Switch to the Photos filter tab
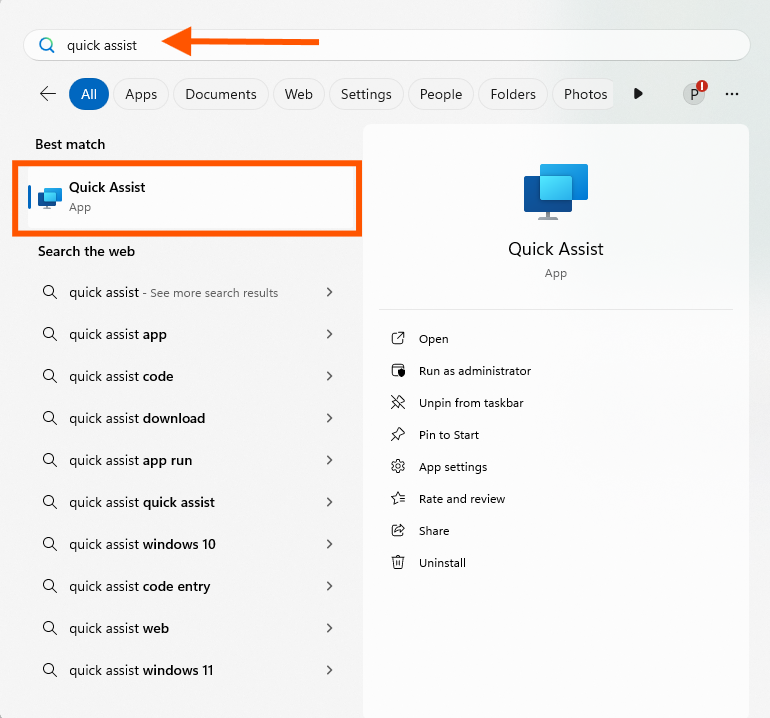 [583, 94]
